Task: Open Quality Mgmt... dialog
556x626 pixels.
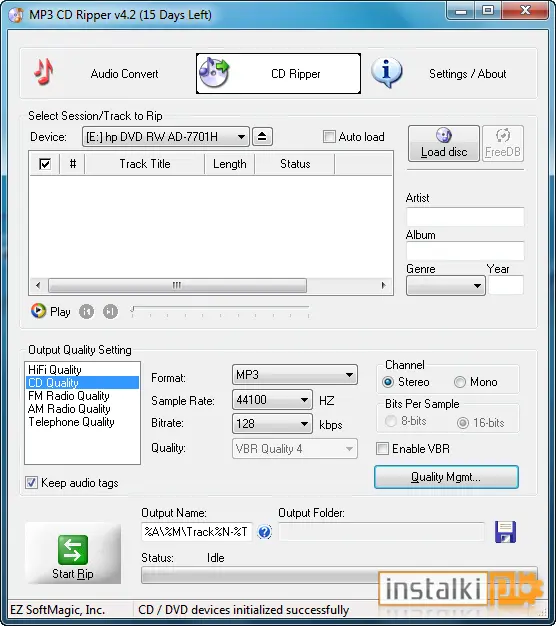Action: pos(446,477)
